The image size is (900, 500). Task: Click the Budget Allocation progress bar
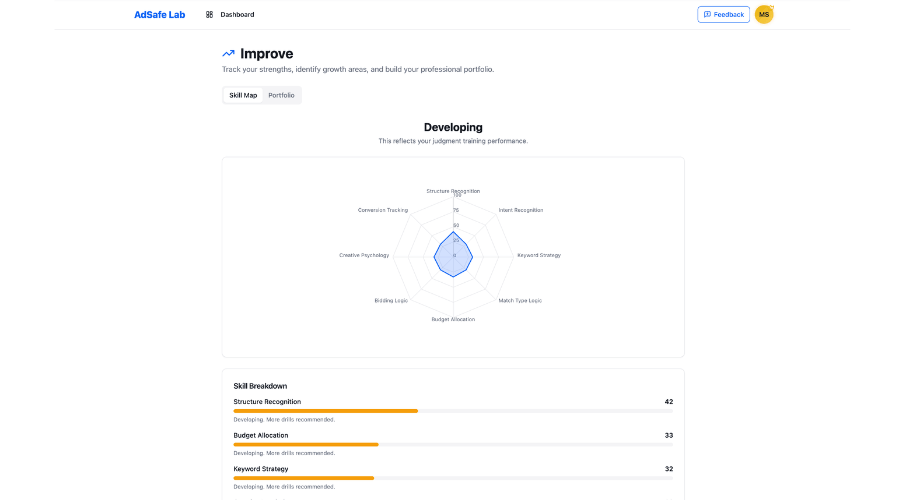pos(453,444)
